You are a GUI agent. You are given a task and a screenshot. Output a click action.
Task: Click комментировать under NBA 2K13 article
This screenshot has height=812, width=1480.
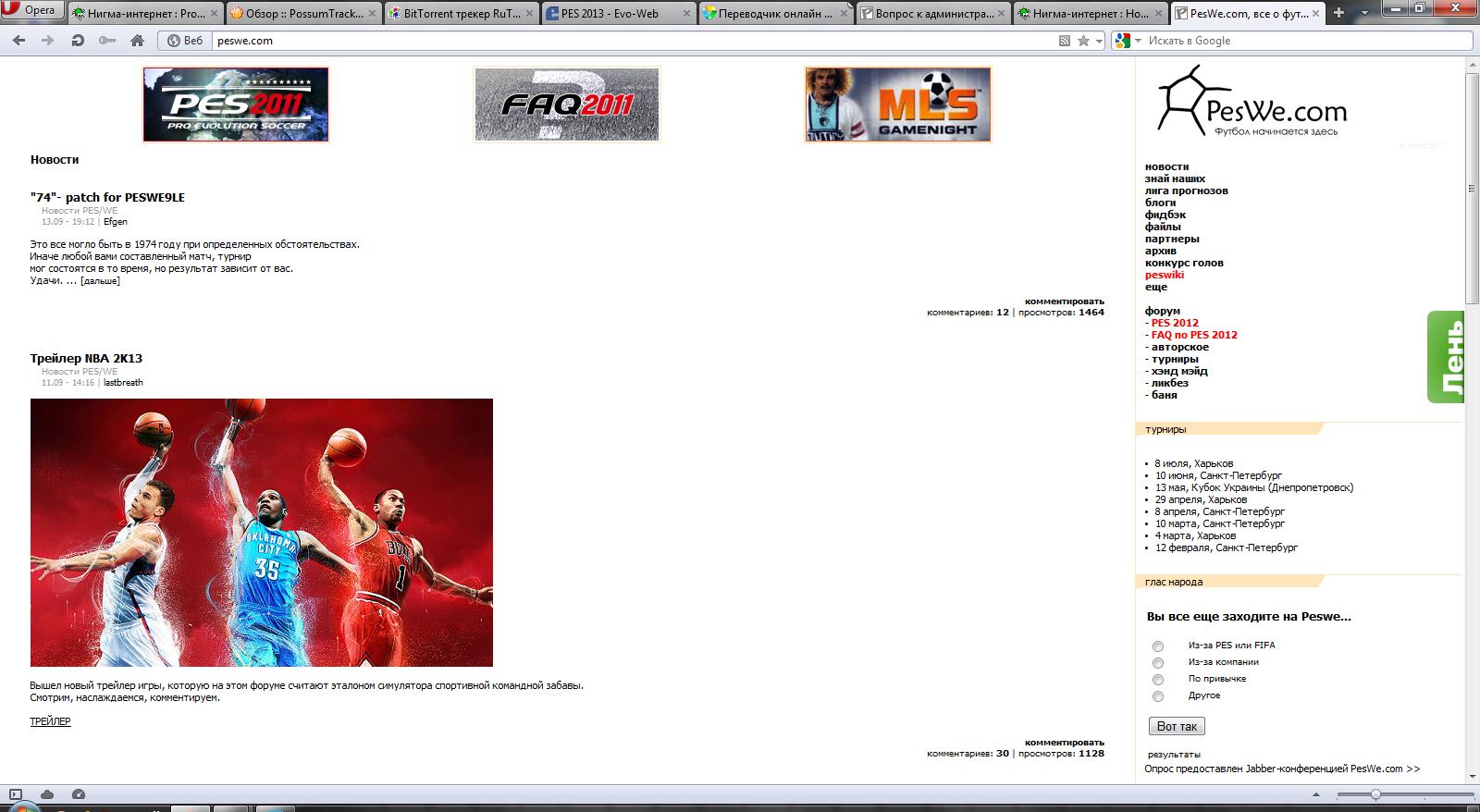[x=1065, y=742]
